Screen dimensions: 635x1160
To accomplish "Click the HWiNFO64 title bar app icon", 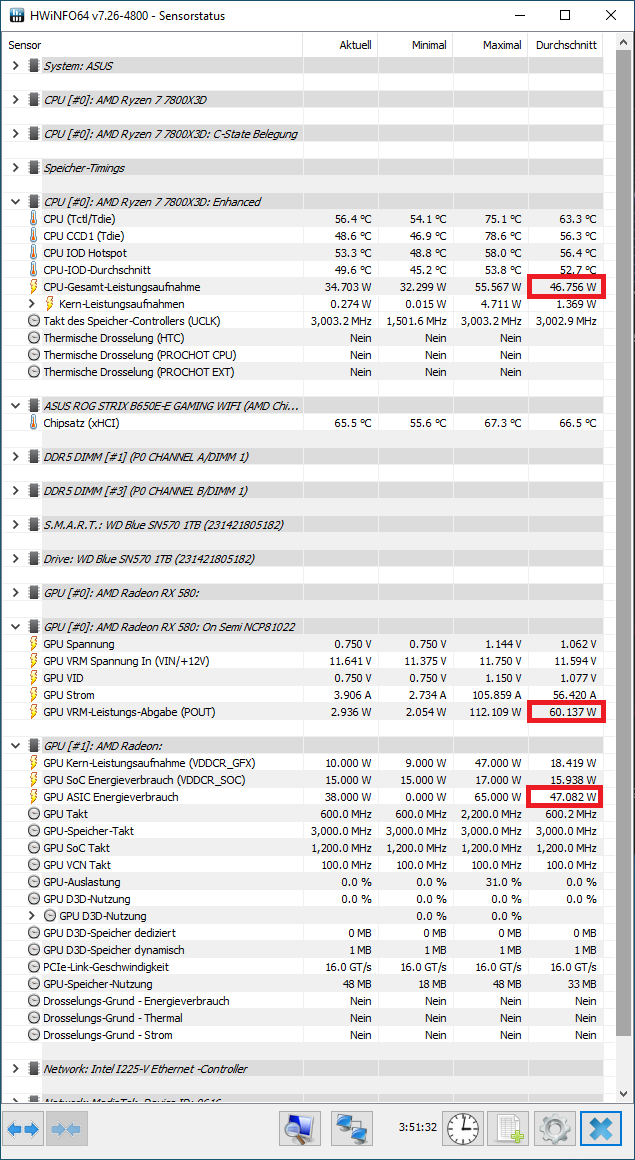I will point(16,16).
